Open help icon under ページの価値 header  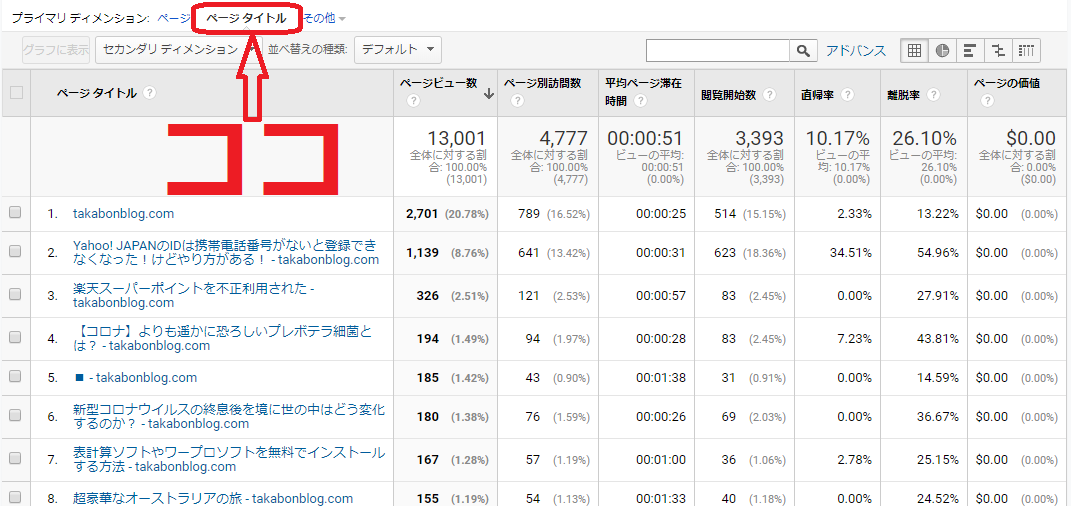(x=987, y=101)
